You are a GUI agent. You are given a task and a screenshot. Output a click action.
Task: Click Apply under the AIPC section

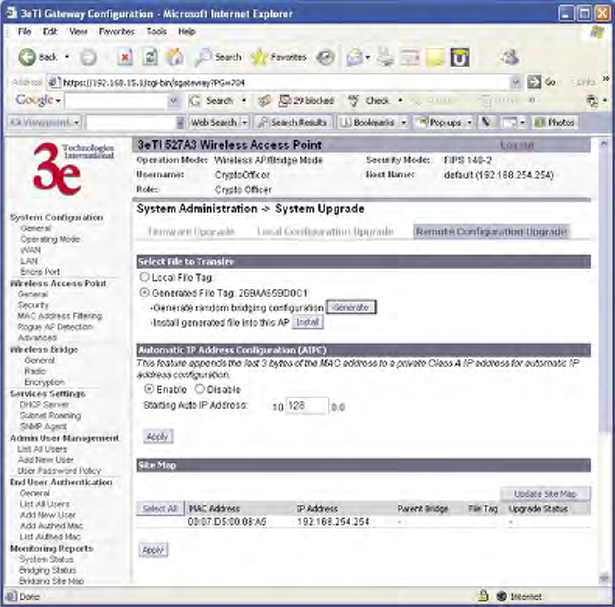(x=158, y=436)
